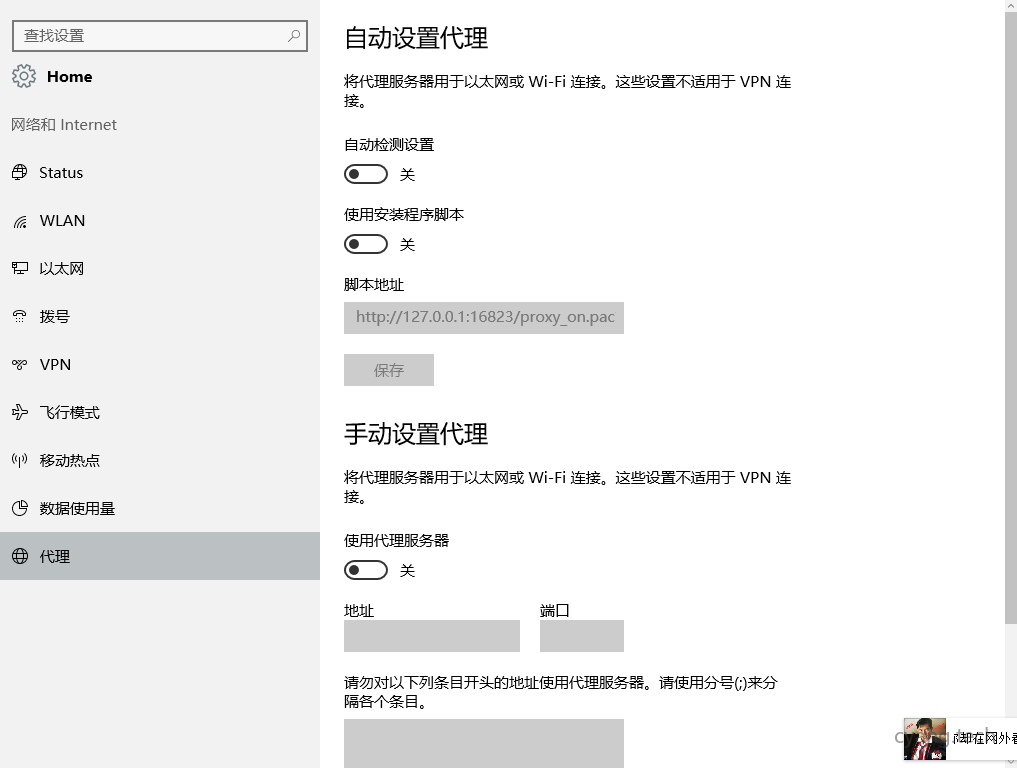Enable 自动检测设置 toggle
Screen dimensions: 1017x768
pos(365,173)
